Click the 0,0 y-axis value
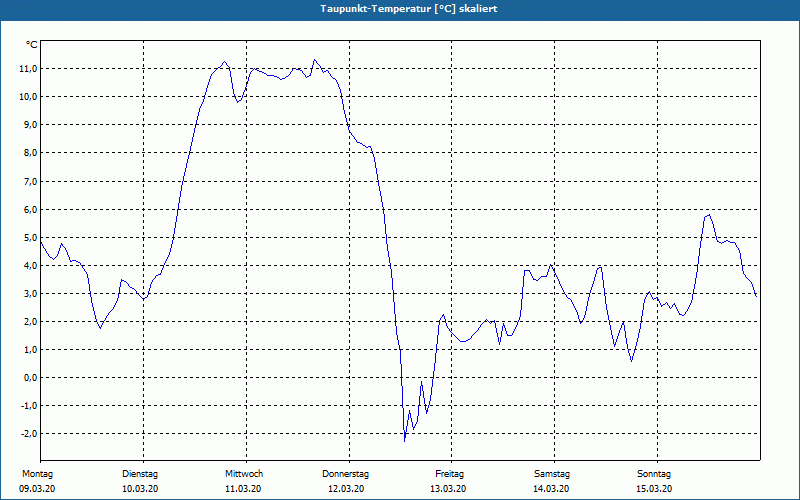 [x=30, y=378]
